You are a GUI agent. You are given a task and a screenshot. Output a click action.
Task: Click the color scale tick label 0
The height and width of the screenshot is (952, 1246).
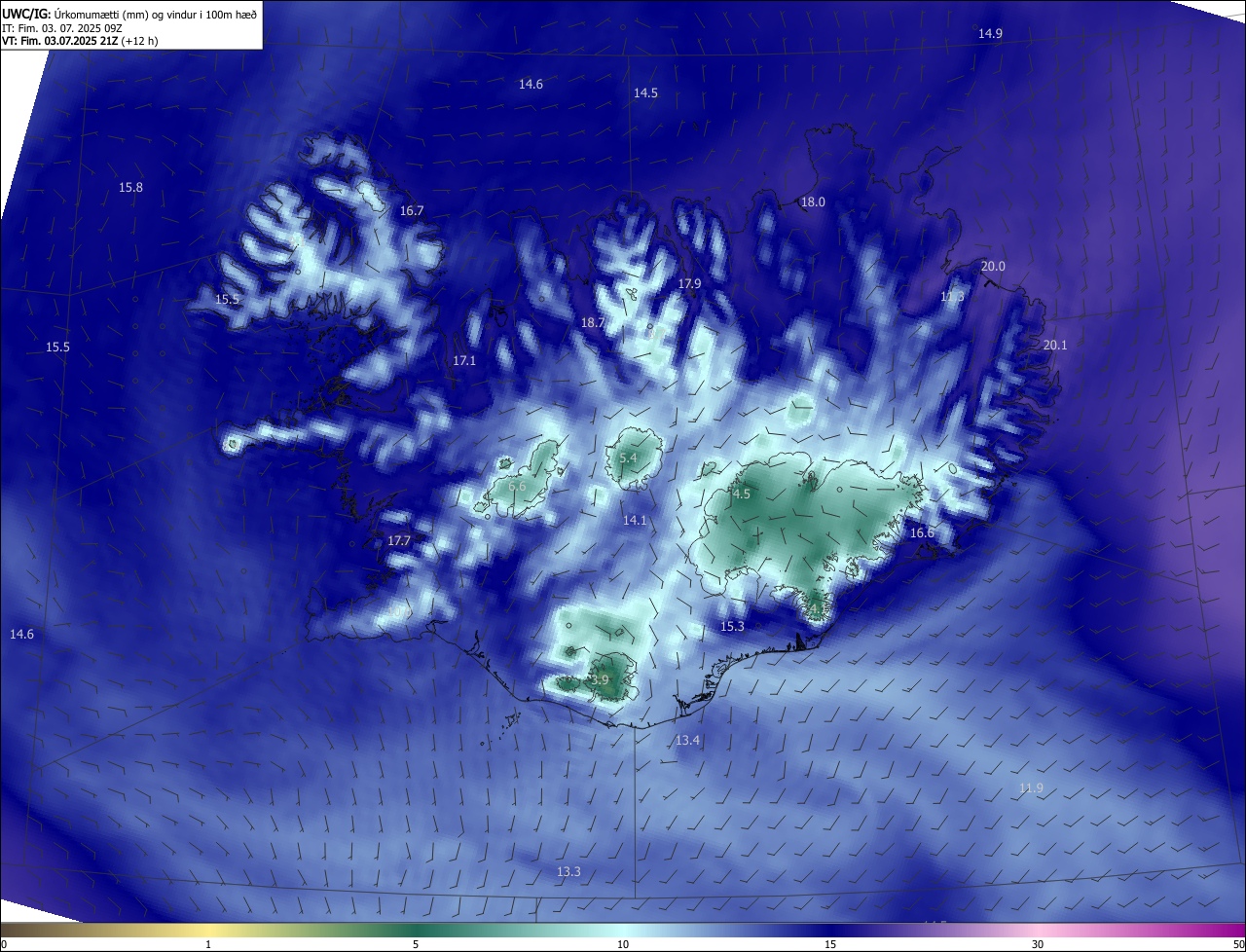[4, 945]
